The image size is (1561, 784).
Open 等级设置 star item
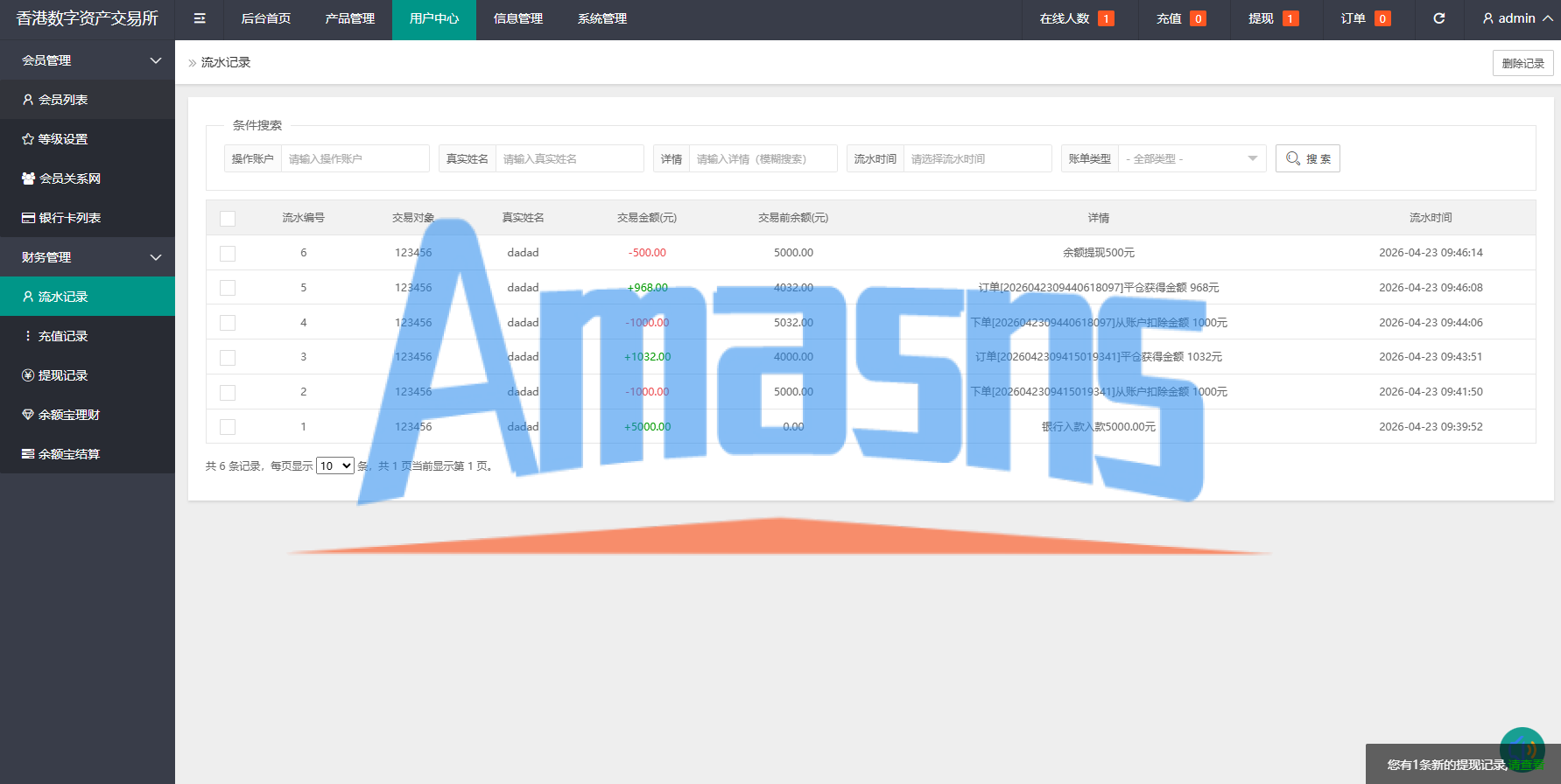pos(88,139)
